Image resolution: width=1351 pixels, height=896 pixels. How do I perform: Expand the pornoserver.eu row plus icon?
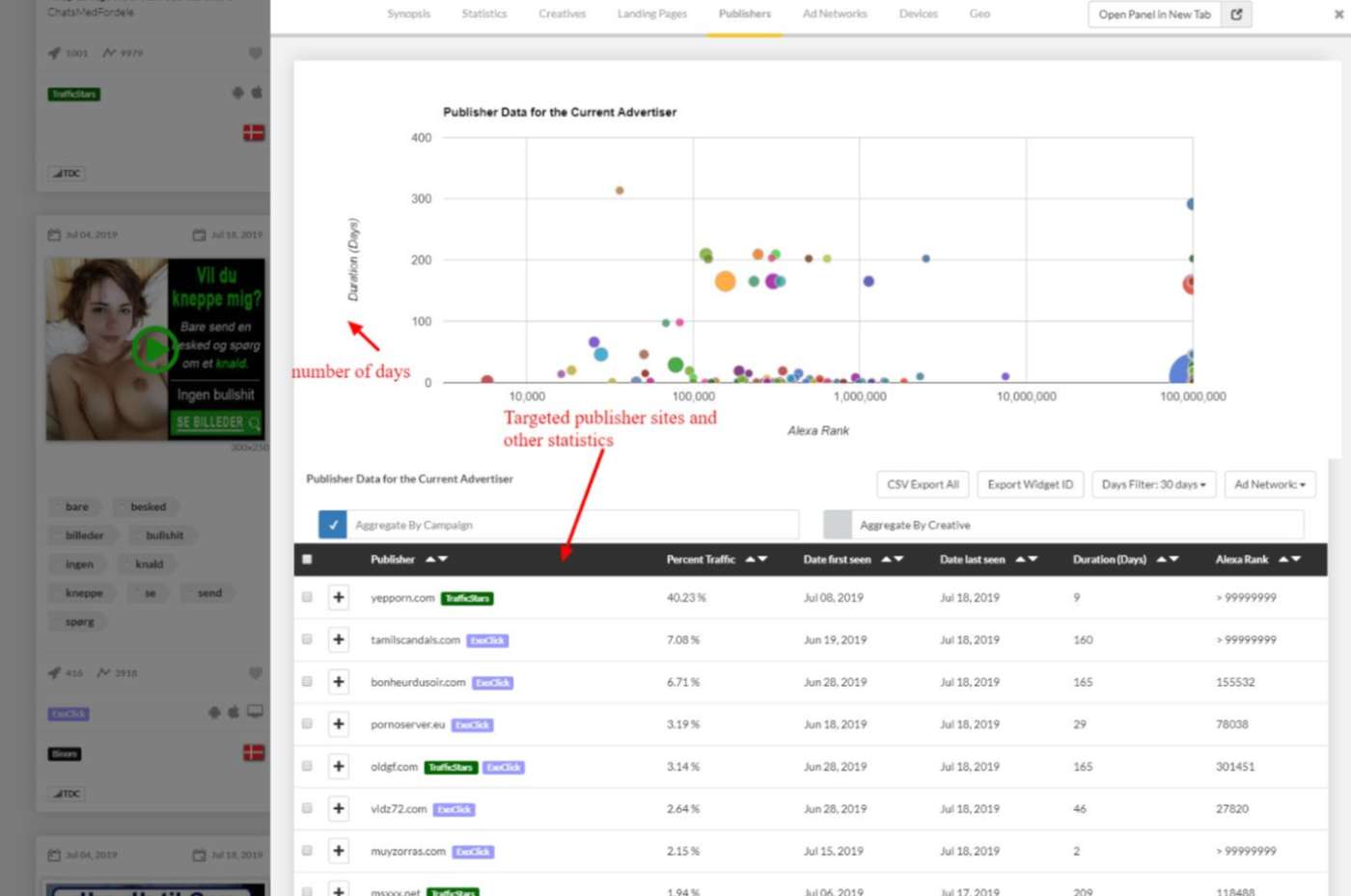tap(339, 724)
